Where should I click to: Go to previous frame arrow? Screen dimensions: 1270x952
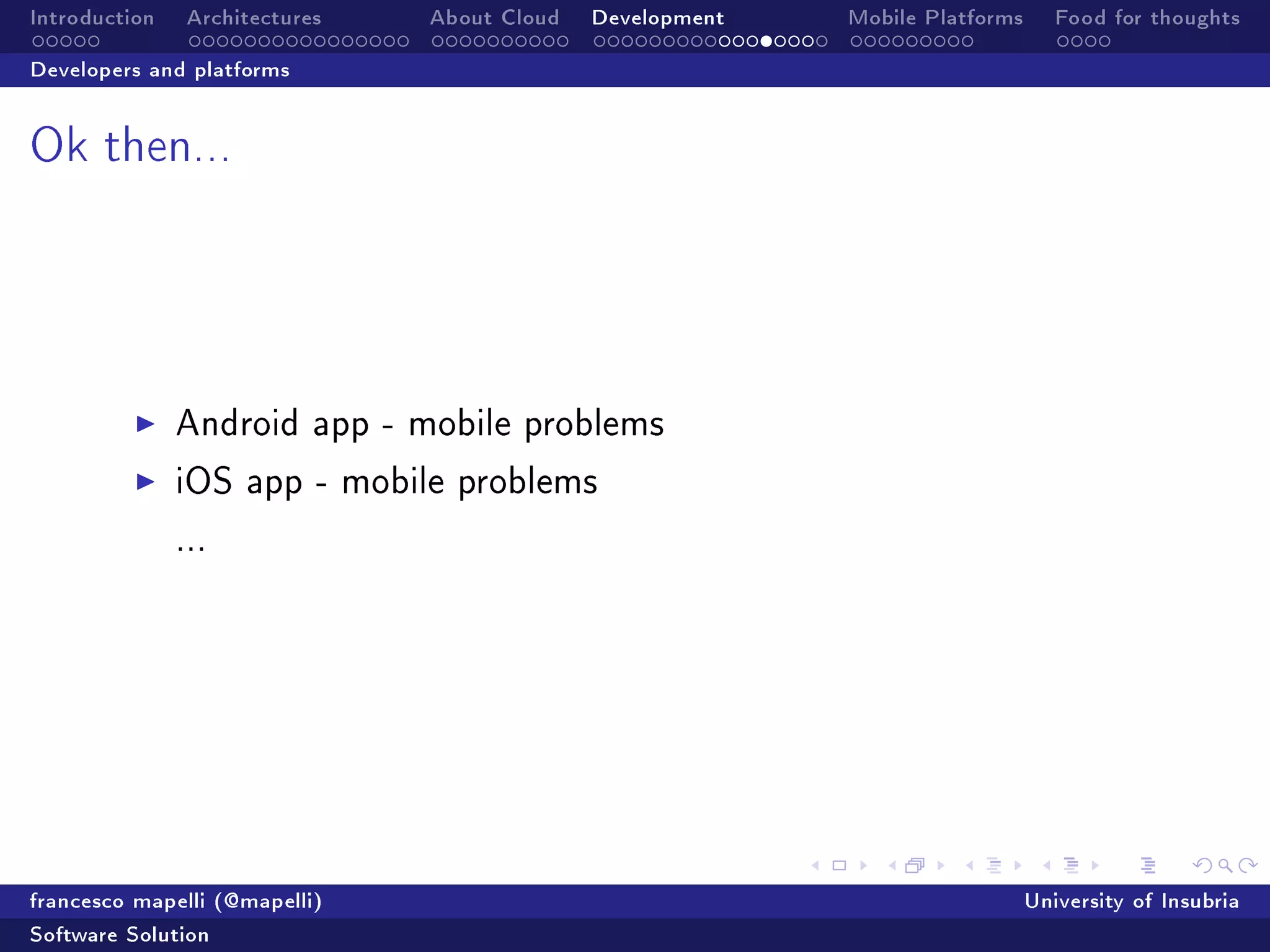[892, 865]
